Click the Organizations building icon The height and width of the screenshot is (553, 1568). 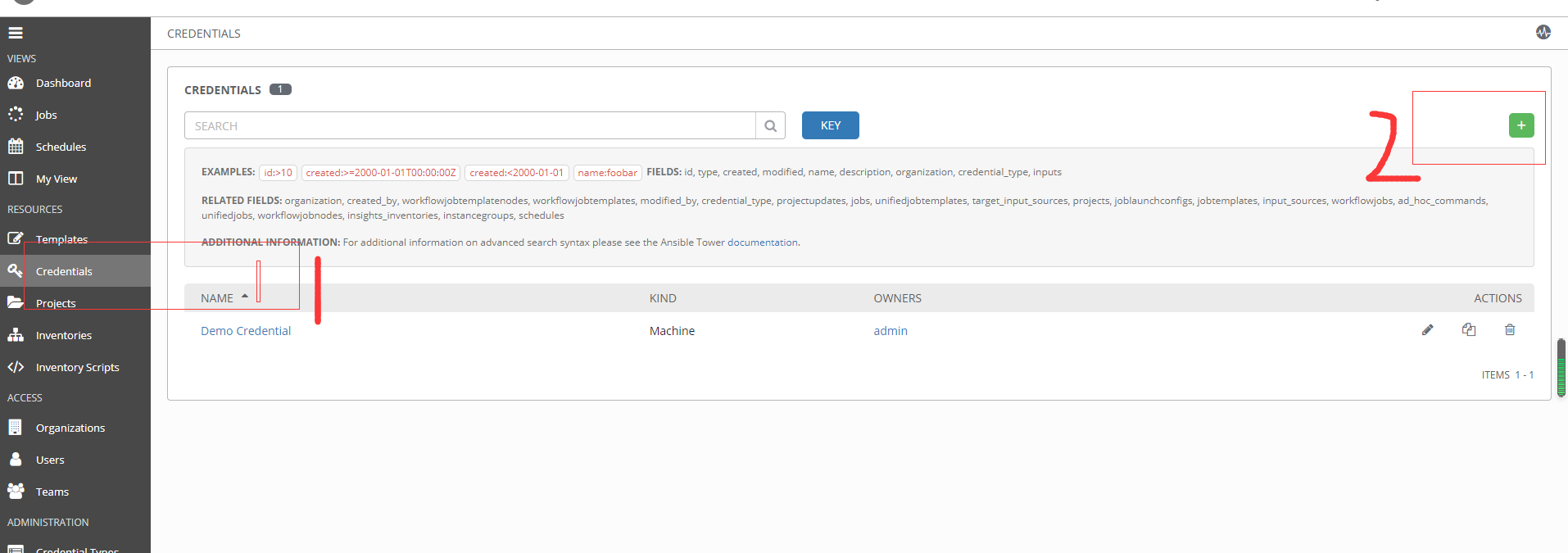15,427
